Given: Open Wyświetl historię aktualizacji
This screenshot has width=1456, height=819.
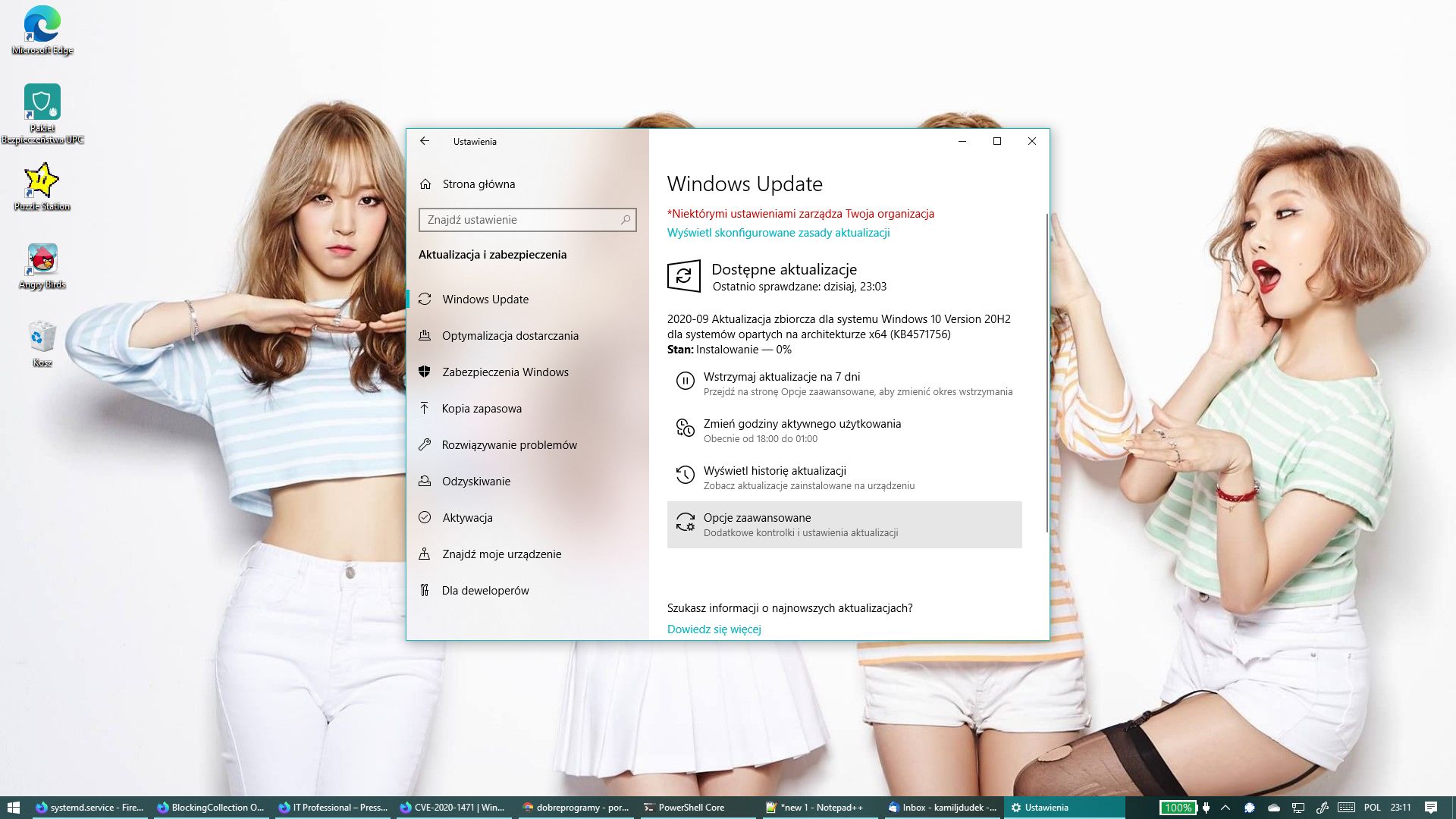Looking at the screenshot, I should [774, 471].
